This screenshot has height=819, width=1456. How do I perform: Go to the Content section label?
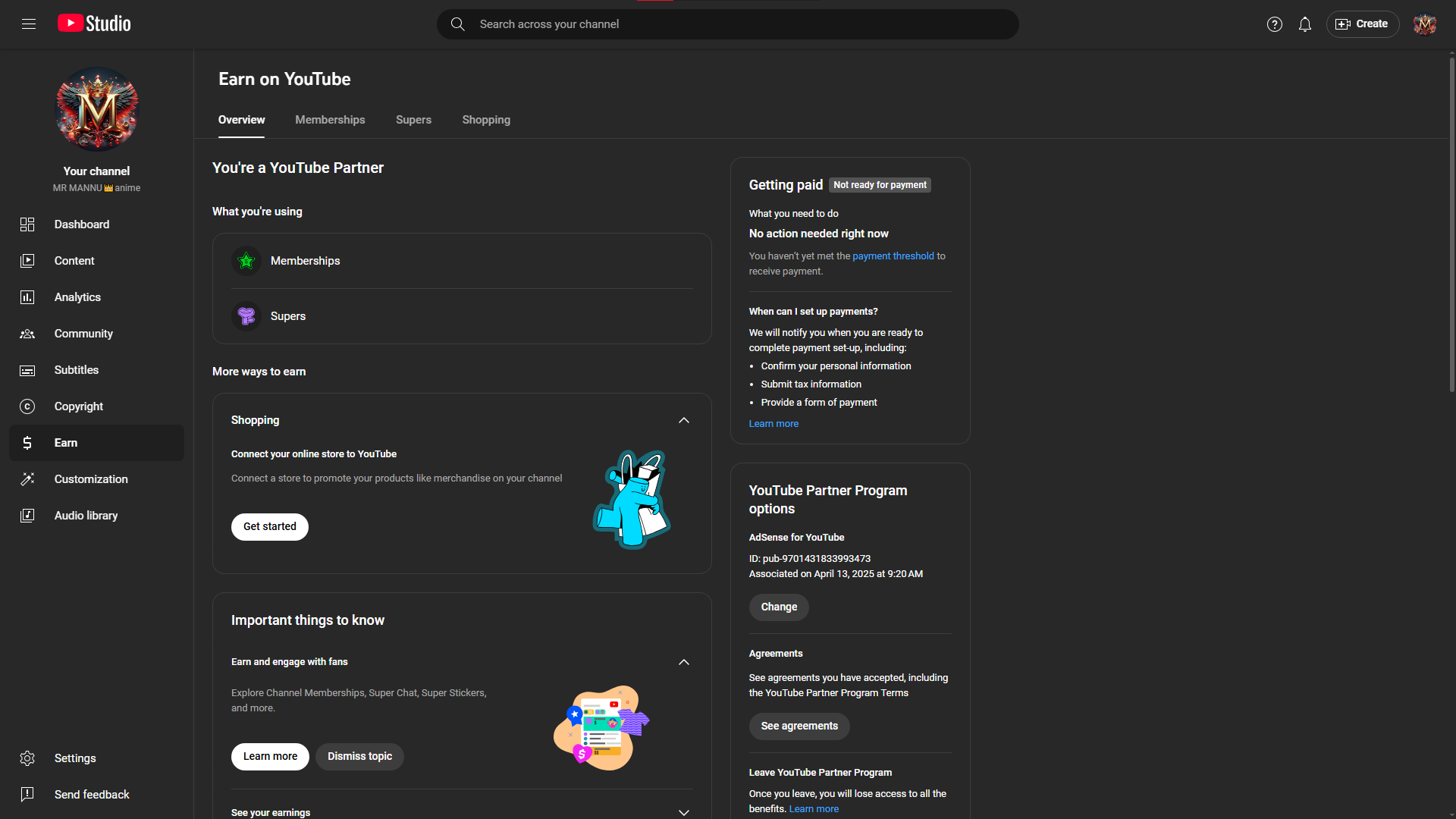[x=74, y=261]
